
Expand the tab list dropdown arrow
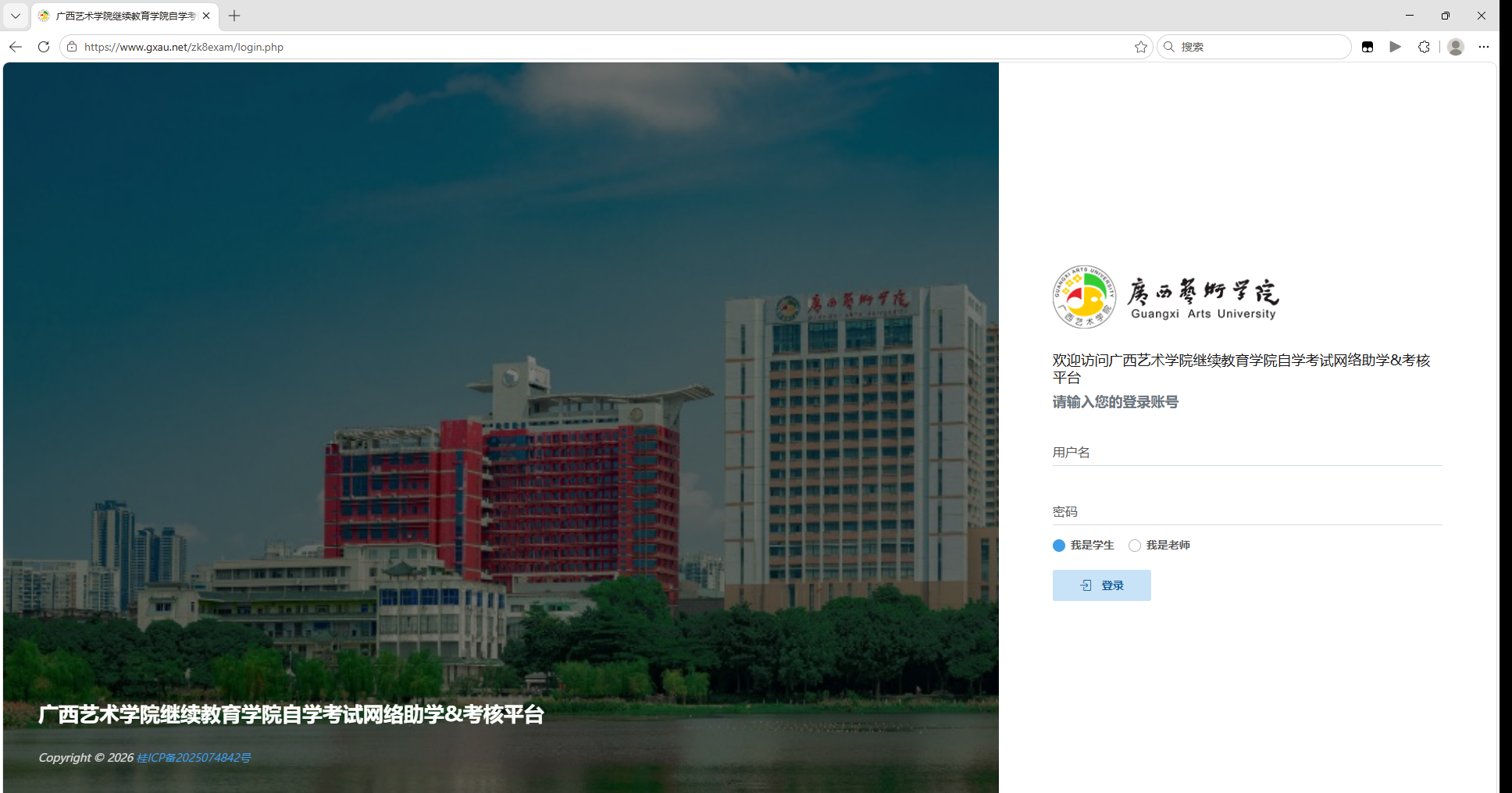click(15, 16)
